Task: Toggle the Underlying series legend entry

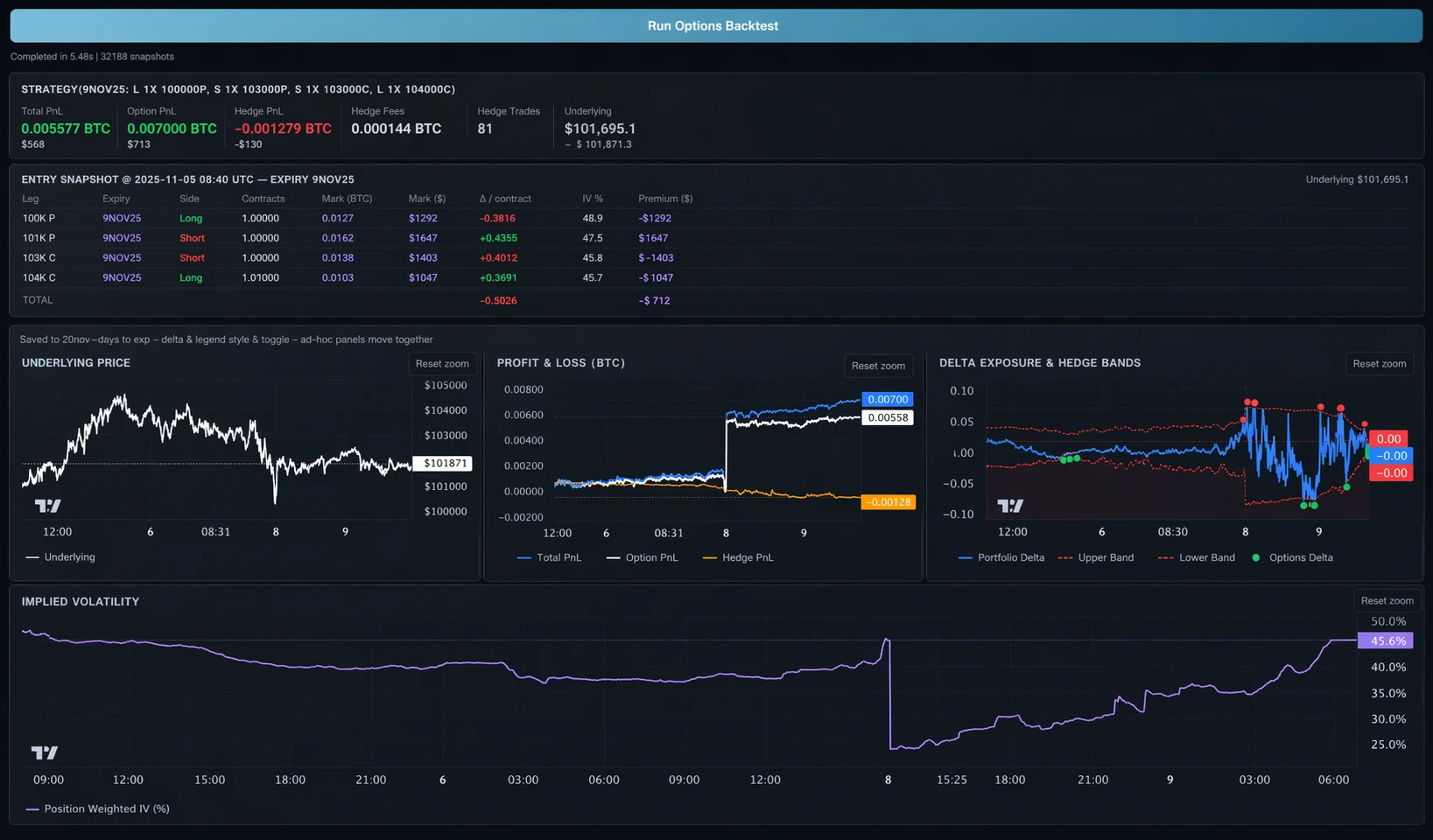Action: [60, 557]
